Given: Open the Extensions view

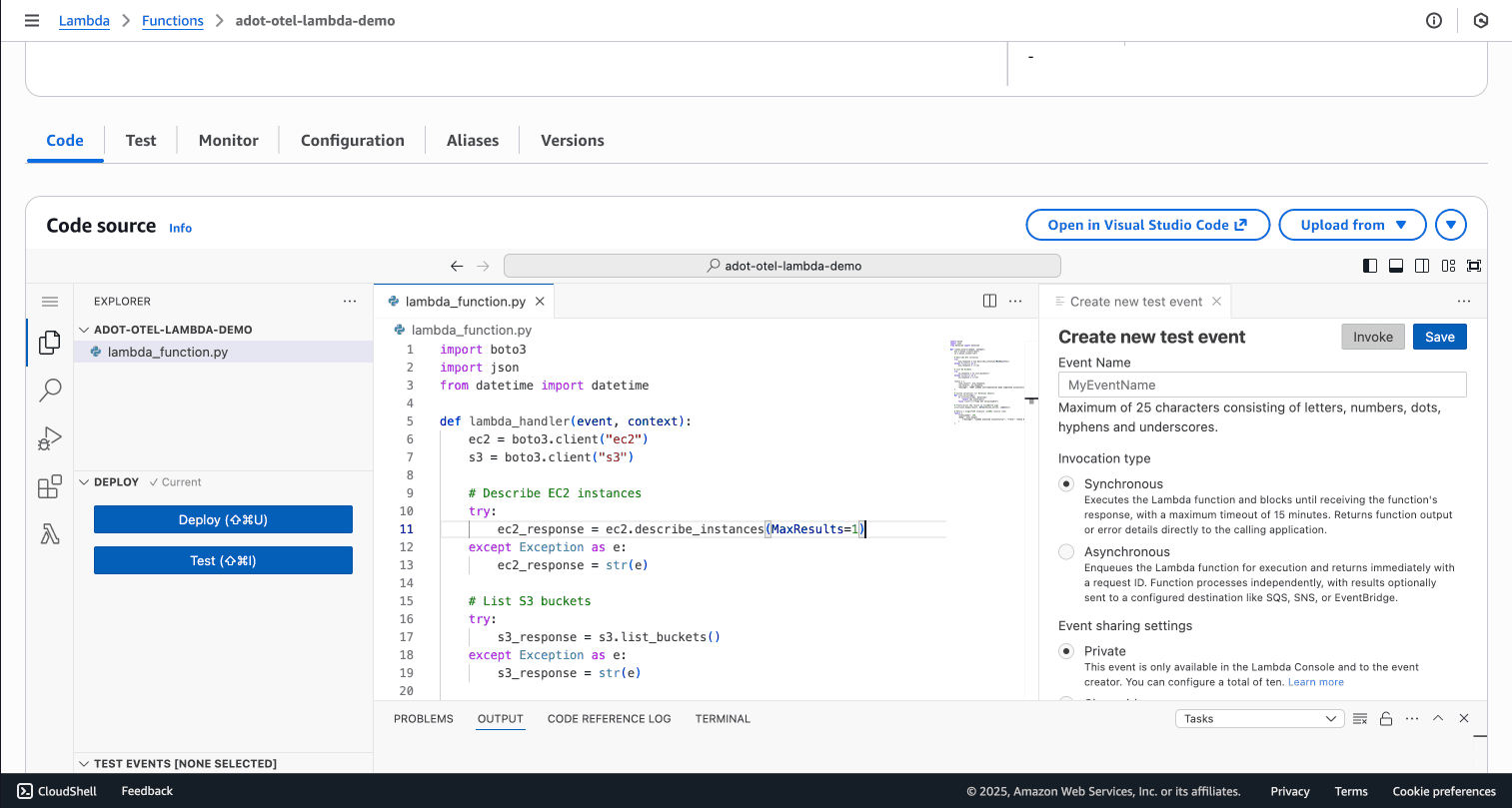Looking at the screenshot, I should click(x=49, y=486).
